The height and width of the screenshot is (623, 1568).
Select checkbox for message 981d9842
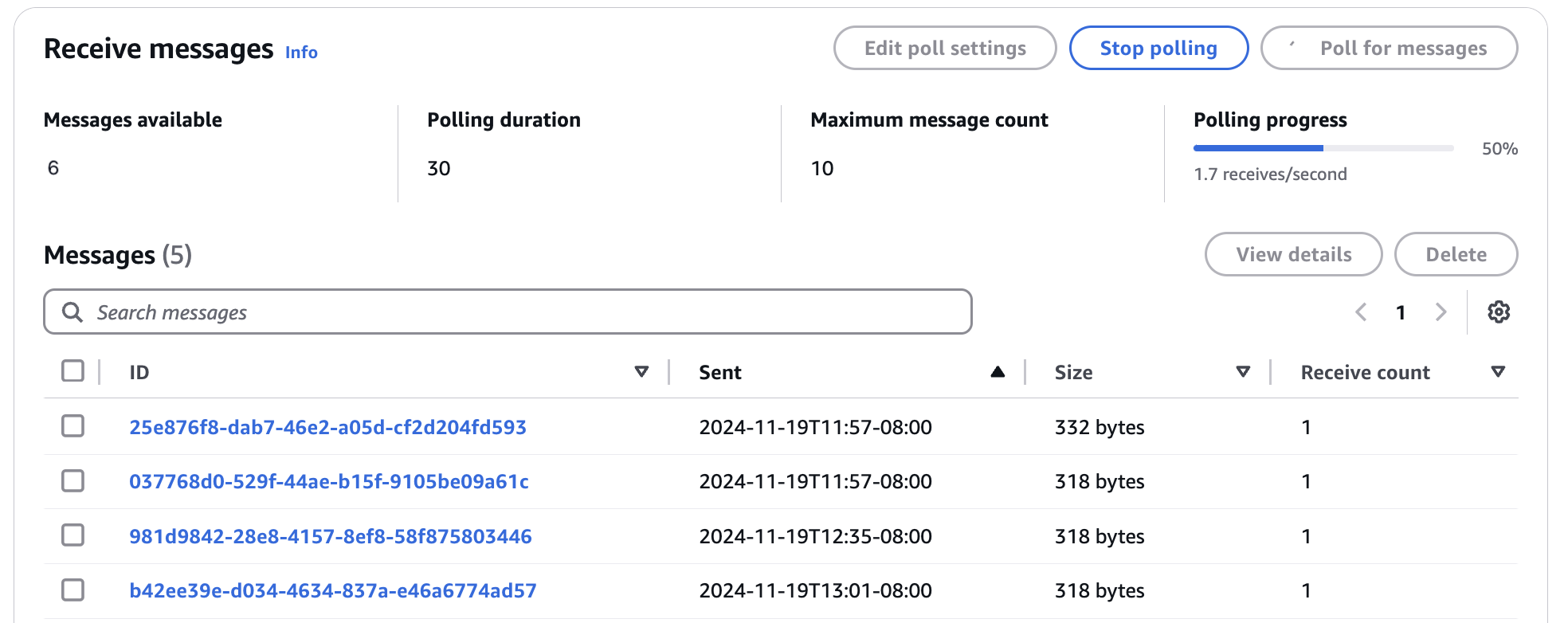[x=73, y=535]
